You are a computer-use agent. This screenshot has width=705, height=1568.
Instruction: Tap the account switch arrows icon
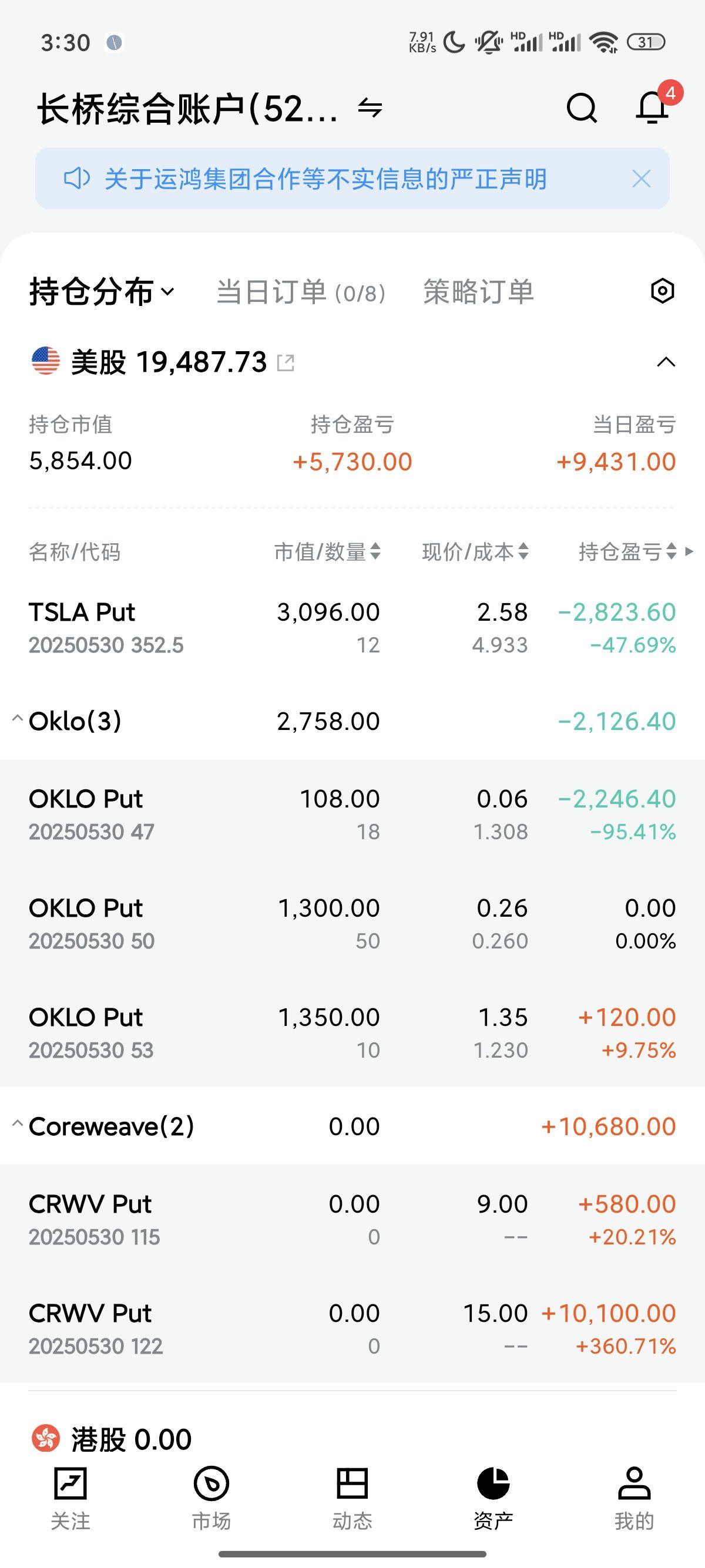370,107
